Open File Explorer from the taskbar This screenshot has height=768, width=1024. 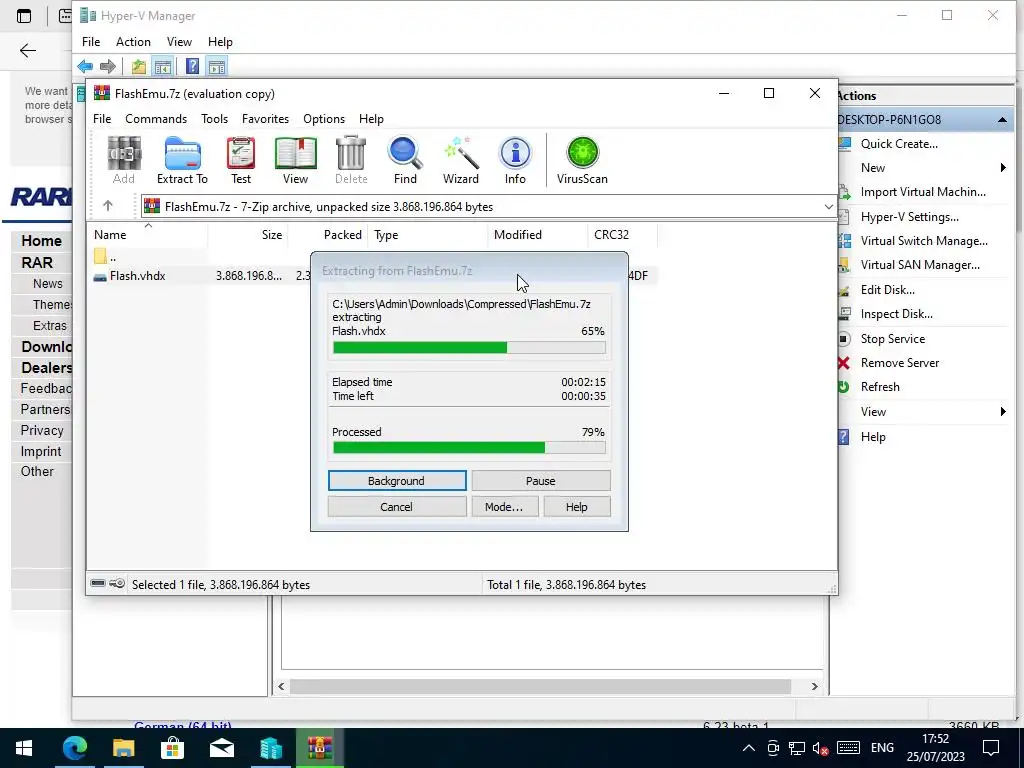[x=123, y=748]
